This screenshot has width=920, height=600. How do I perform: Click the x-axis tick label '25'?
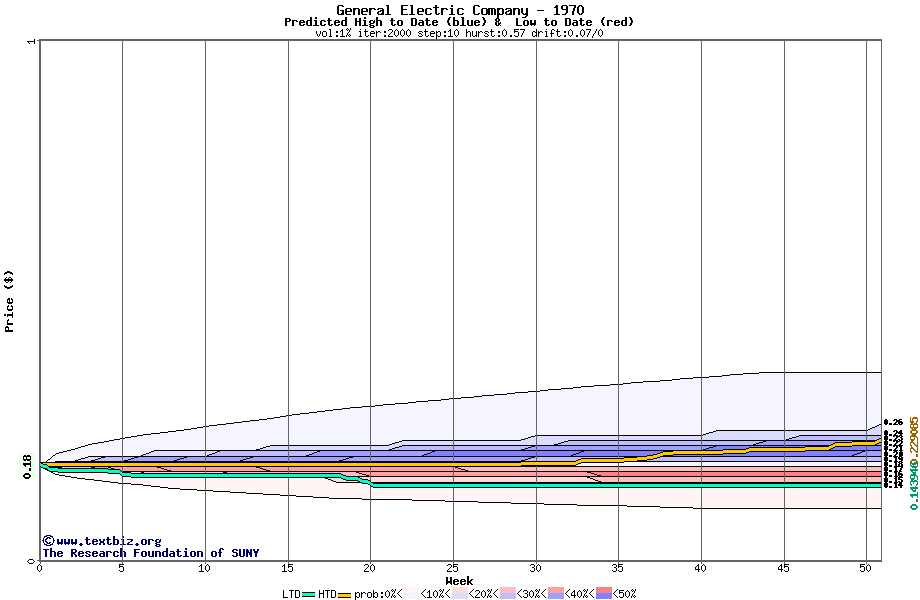[x=452, y=568]
